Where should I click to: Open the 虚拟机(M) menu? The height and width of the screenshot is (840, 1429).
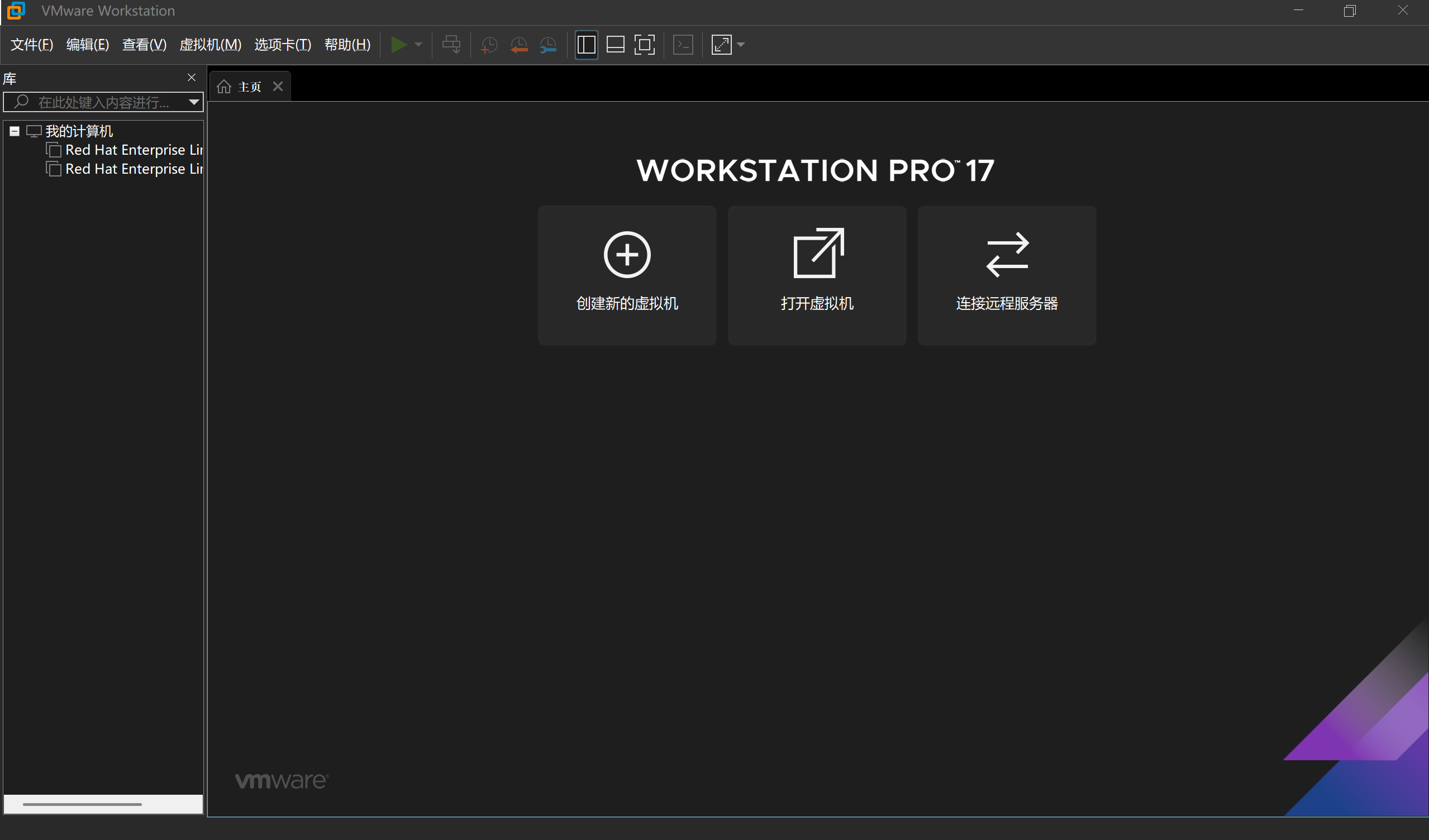pyautogui.click(x=211, y=44)
